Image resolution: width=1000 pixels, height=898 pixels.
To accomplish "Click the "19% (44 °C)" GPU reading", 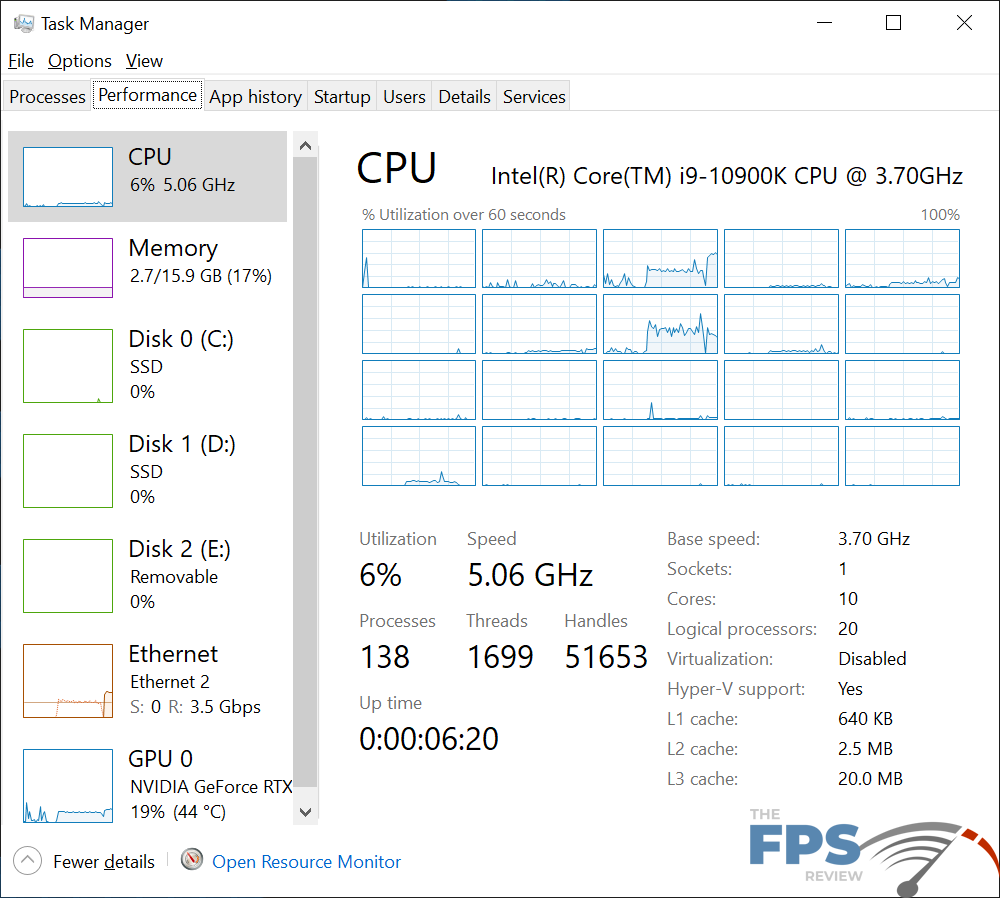I will (178, 812).
